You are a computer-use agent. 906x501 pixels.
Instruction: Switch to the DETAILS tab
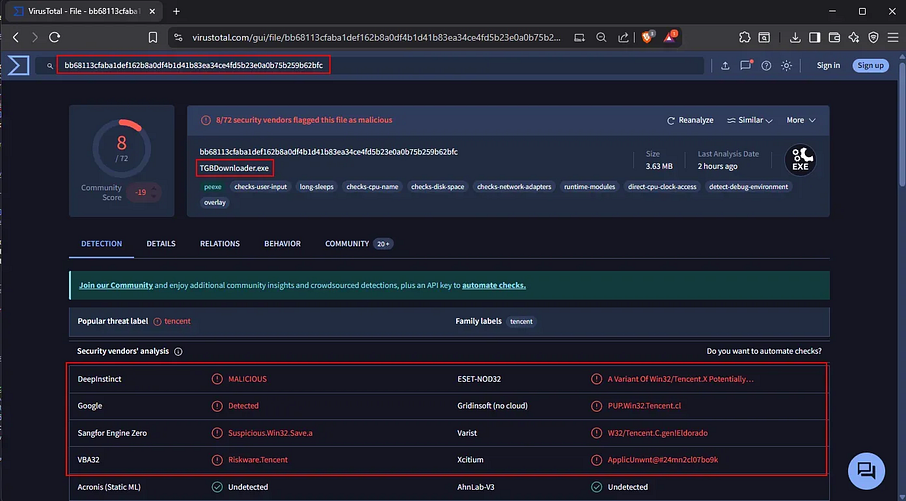[161, 244]
